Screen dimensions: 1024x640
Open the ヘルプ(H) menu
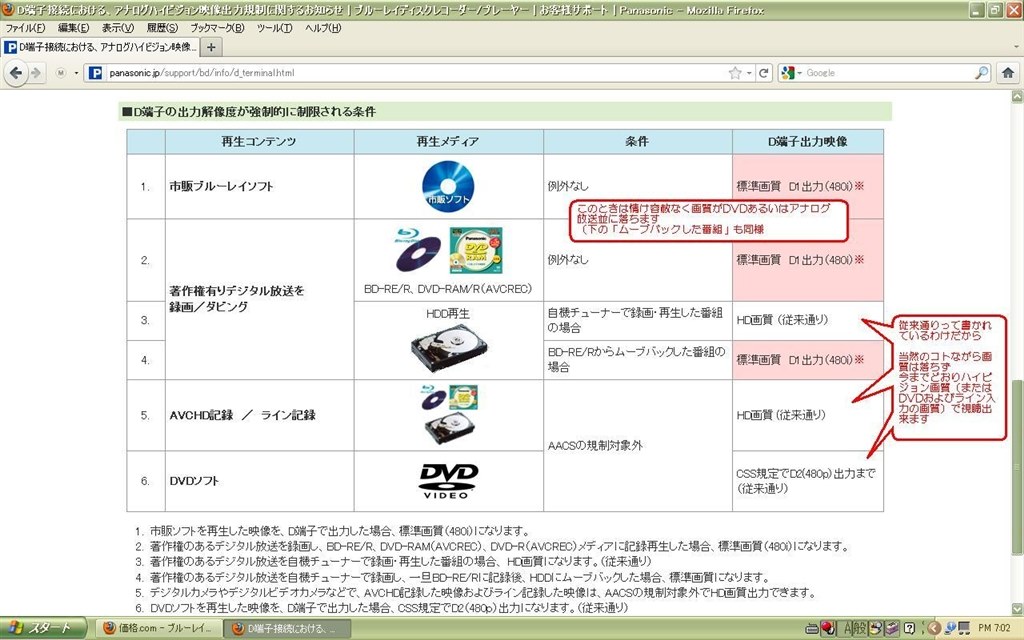(323, 28)
